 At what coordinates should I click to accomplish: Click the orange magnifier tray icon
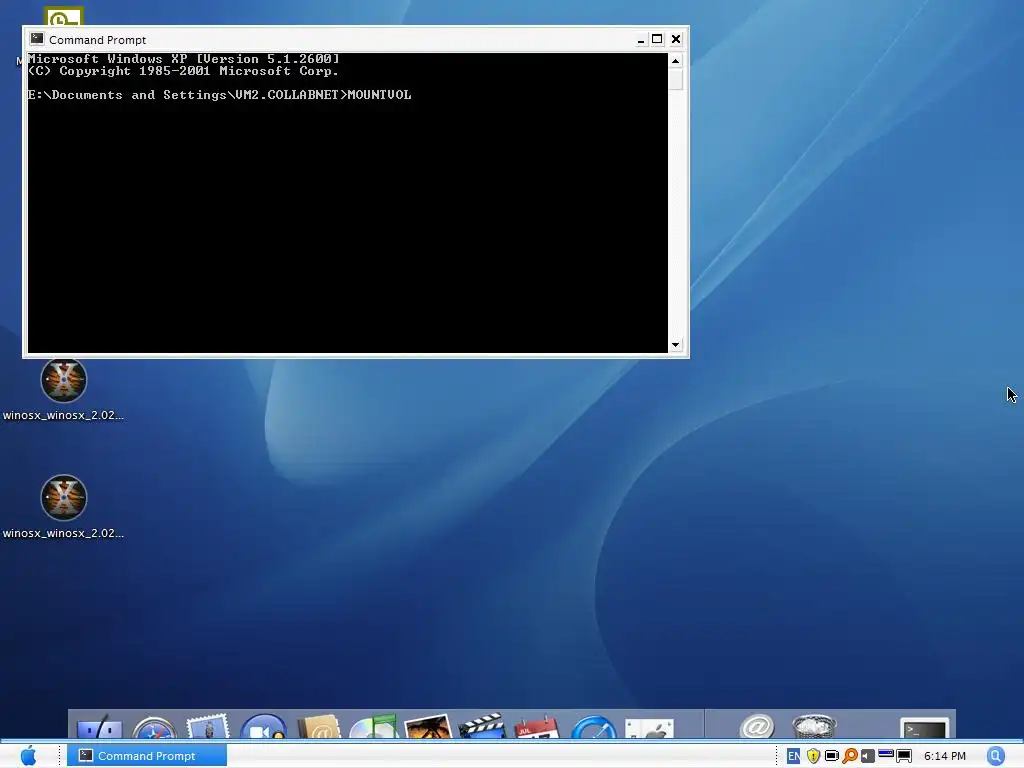click(850, 756)
